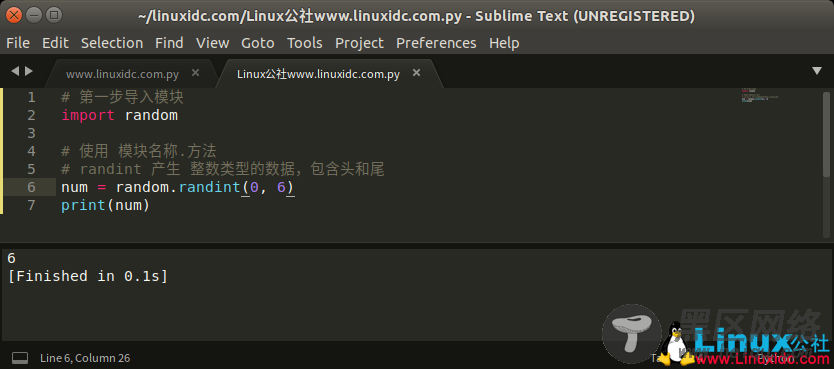Screen dimensions: 834x369
Task: Go to previous tab with left arrow
Action: (14, 71)
